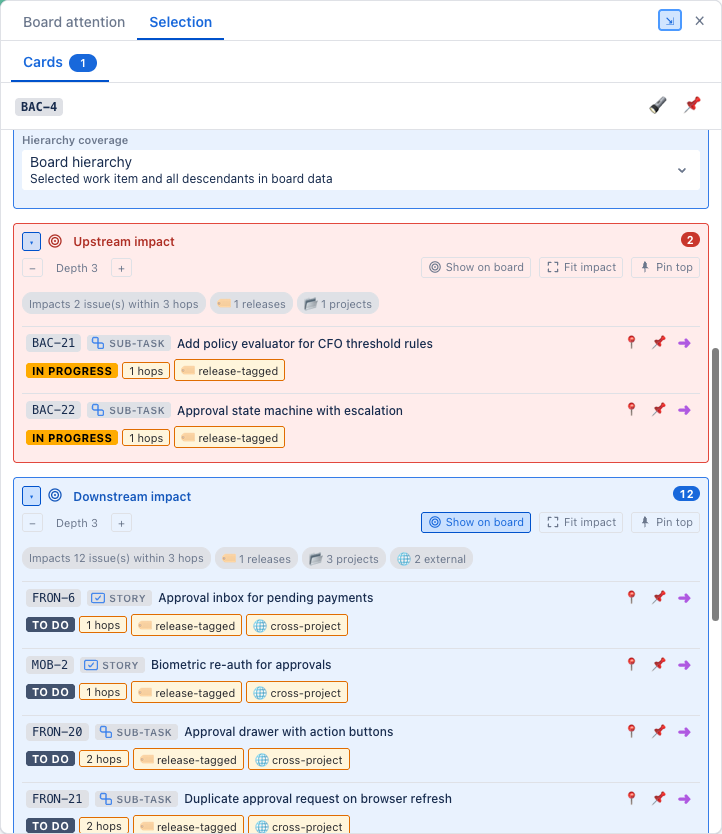
Task: Click Fit impact in Upstream section
Action: [x=581, y=267]
